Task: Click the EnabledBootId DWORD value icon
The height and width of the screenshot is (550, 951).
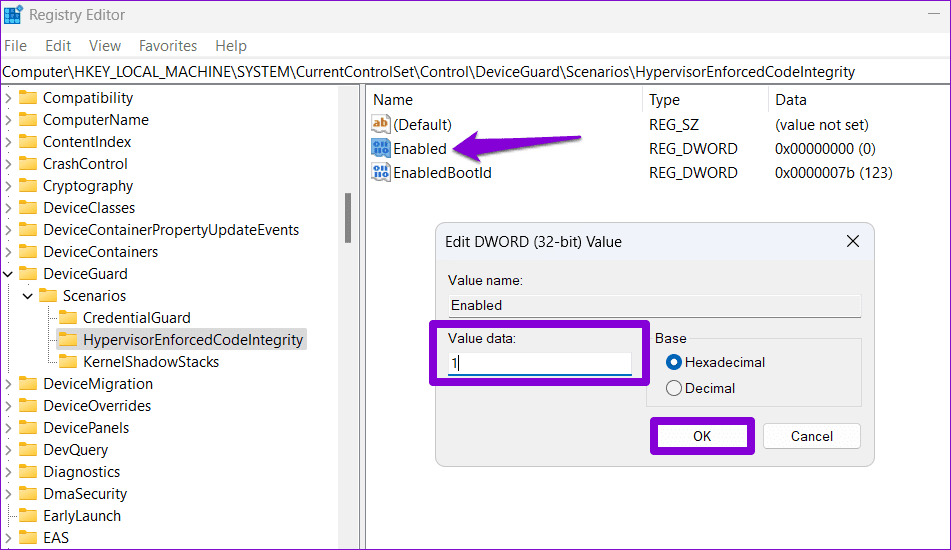Action: click(381, 172)
